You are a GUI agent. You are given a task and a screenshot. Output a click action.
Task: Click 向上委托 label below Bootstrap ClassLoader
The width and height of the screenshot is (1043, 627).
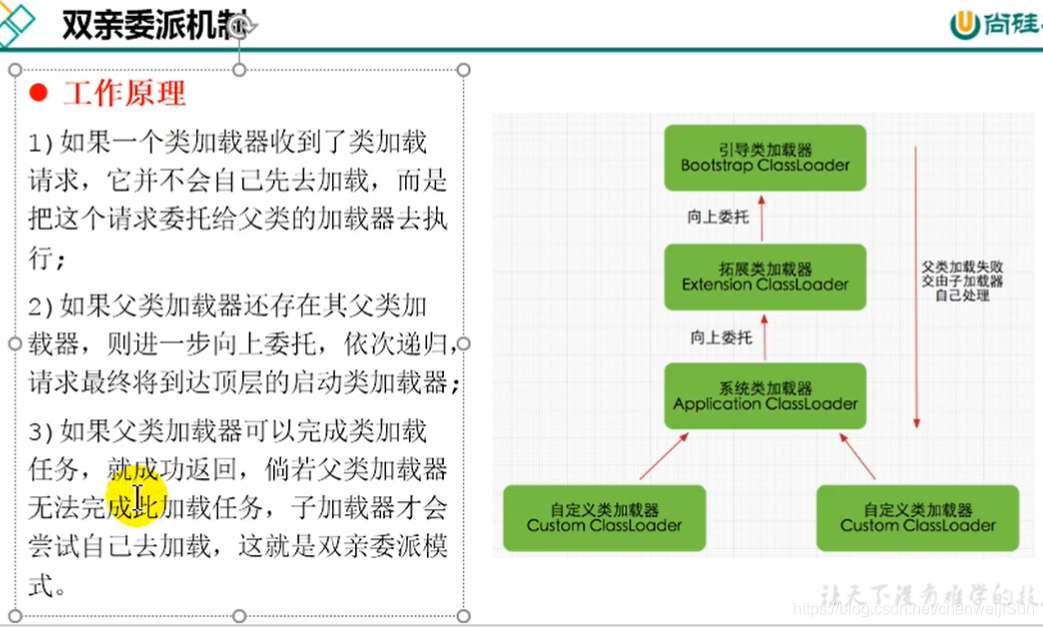pyautogui.click(x=718, y=217)
